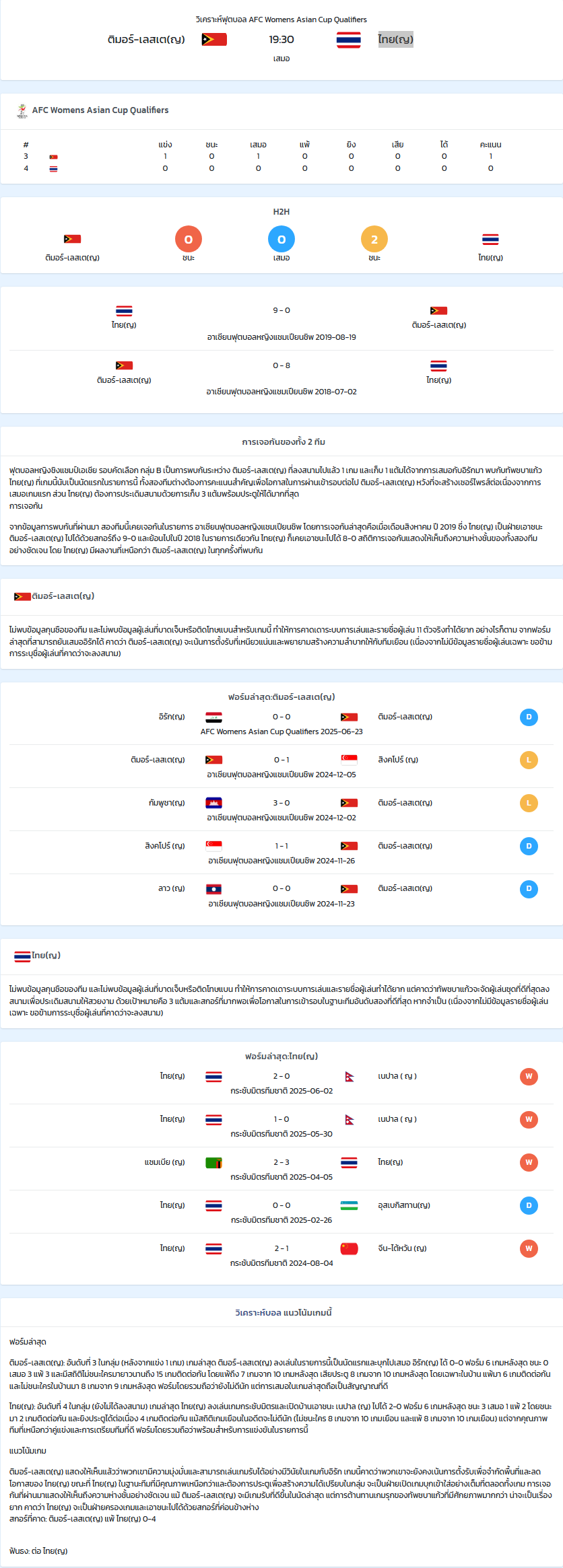Click the Zambia flag in Thailand form
Image resolution: width=563 pixels, height=1568 pixels.
(214, 1163)
